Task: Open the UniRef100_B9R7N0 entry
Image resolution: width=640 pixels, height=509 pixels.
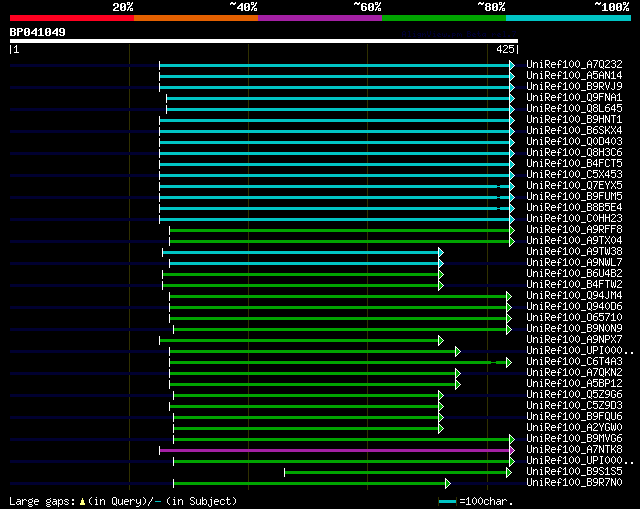Action: click(x=574, y=483)
